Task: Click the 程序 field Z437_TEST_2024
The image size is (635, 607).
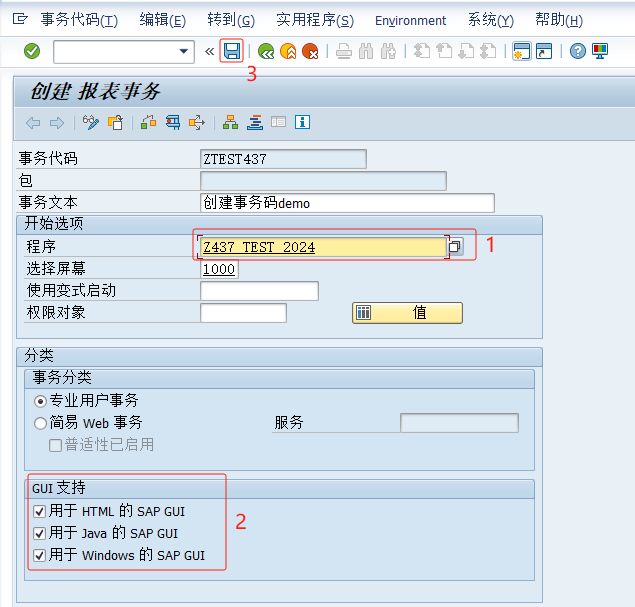Action: tap(323, 247)
